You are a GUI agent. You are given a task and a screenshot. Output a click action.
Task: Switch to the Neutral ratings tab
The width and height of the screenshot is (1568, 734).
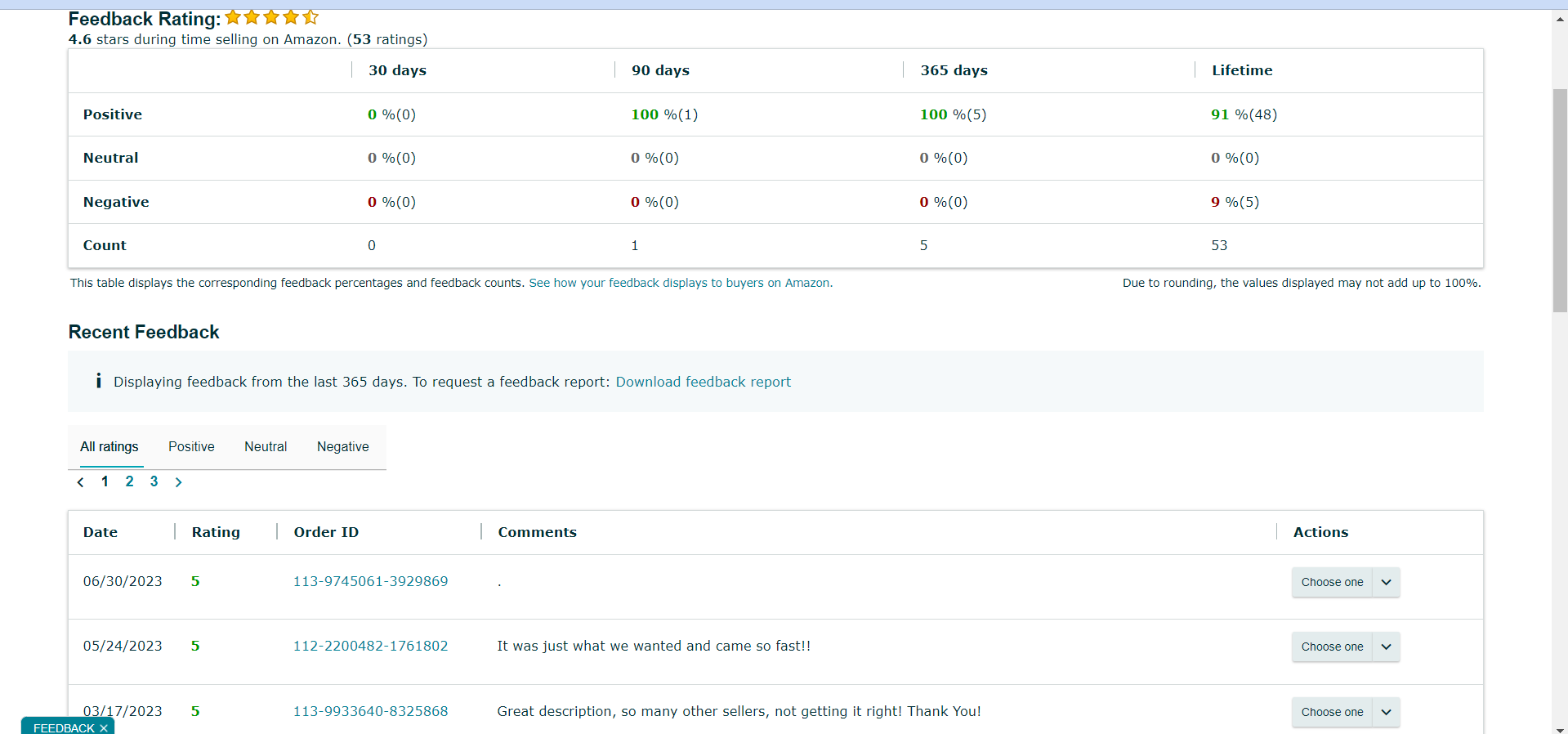coord(266,446)
